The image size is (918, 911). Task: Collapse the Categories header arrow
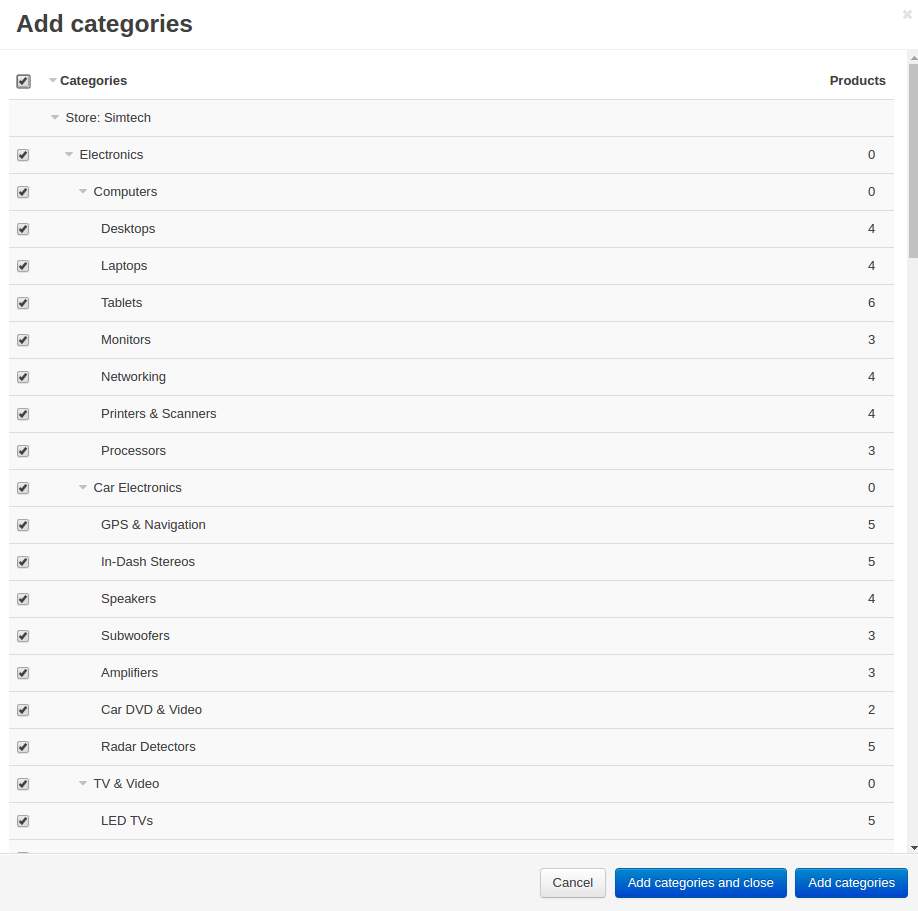coord(53,81)
